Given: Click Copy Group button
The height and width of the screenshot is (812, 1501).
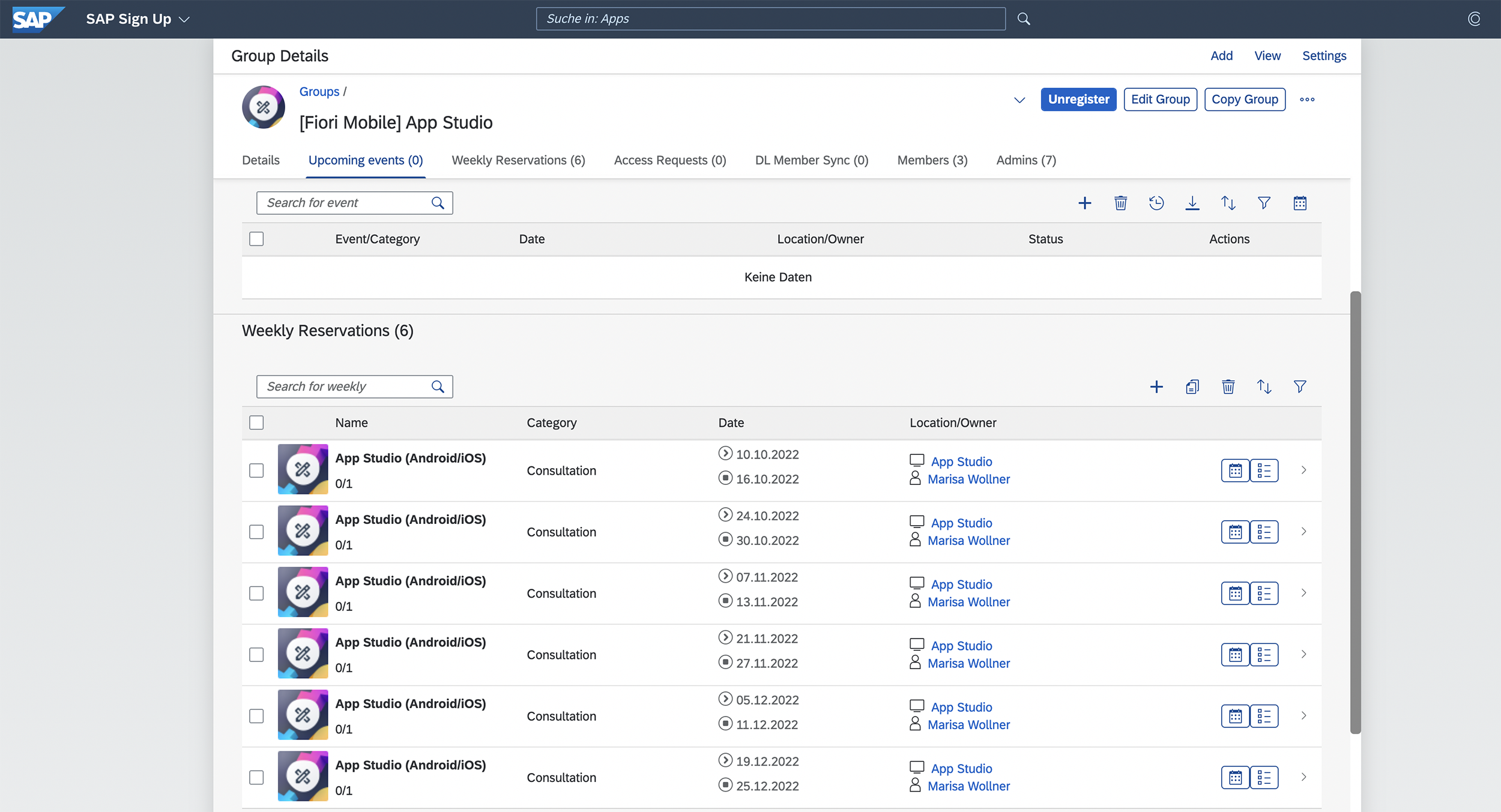Looking at the screenshot, I should (x=1245, y=100).
